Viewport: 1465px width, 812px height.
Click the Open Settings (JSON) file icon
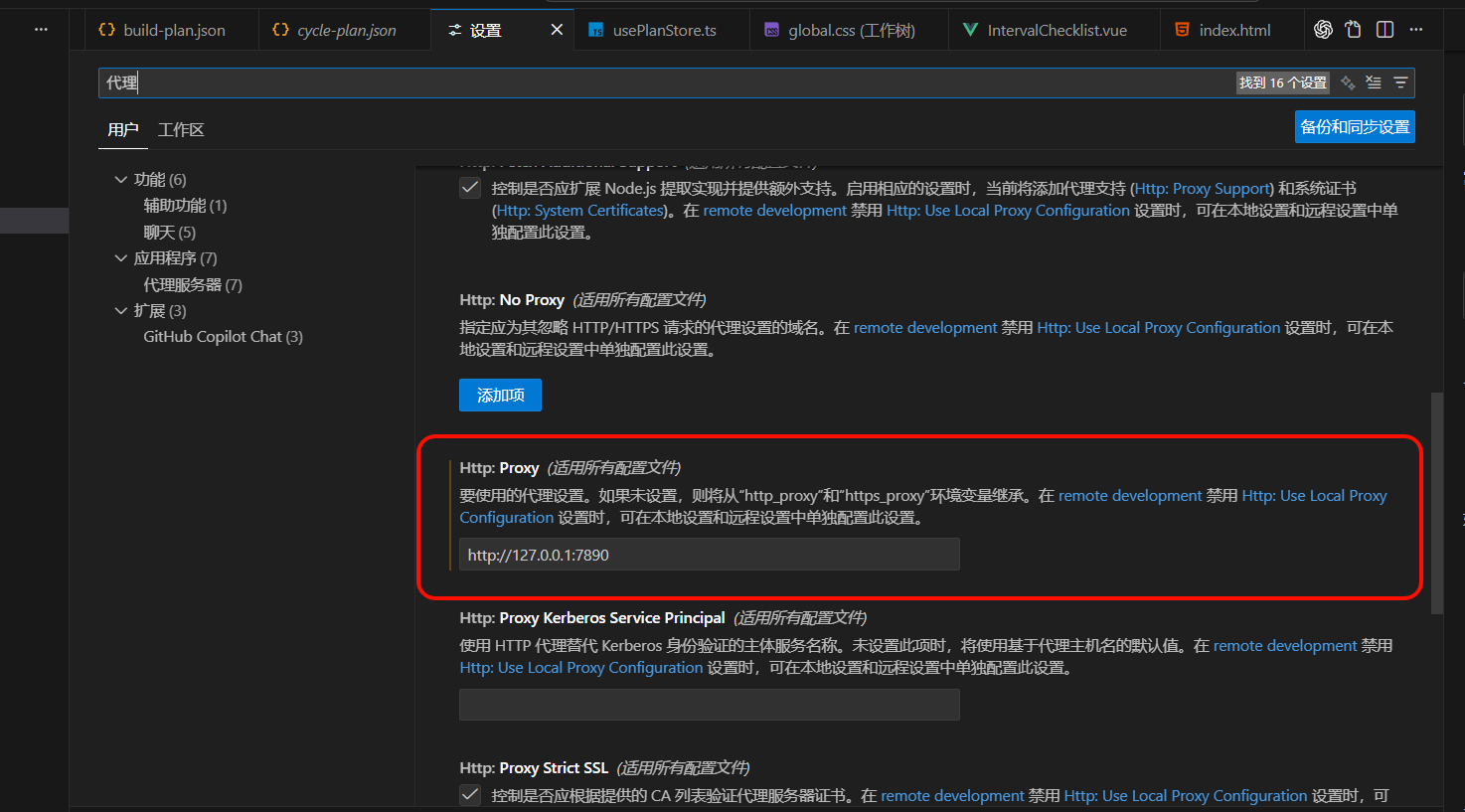(x=1354, y=30)
